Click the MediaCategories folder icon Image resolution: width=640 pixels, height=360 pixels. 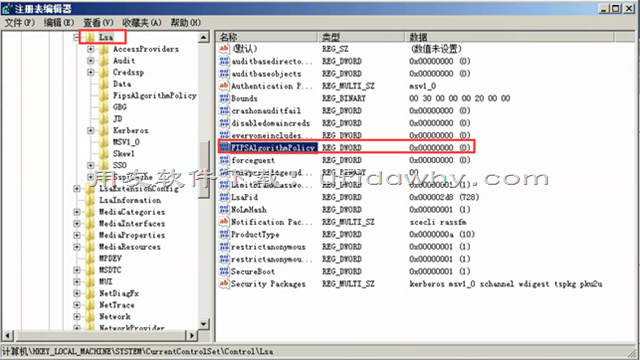click(91, 212)
